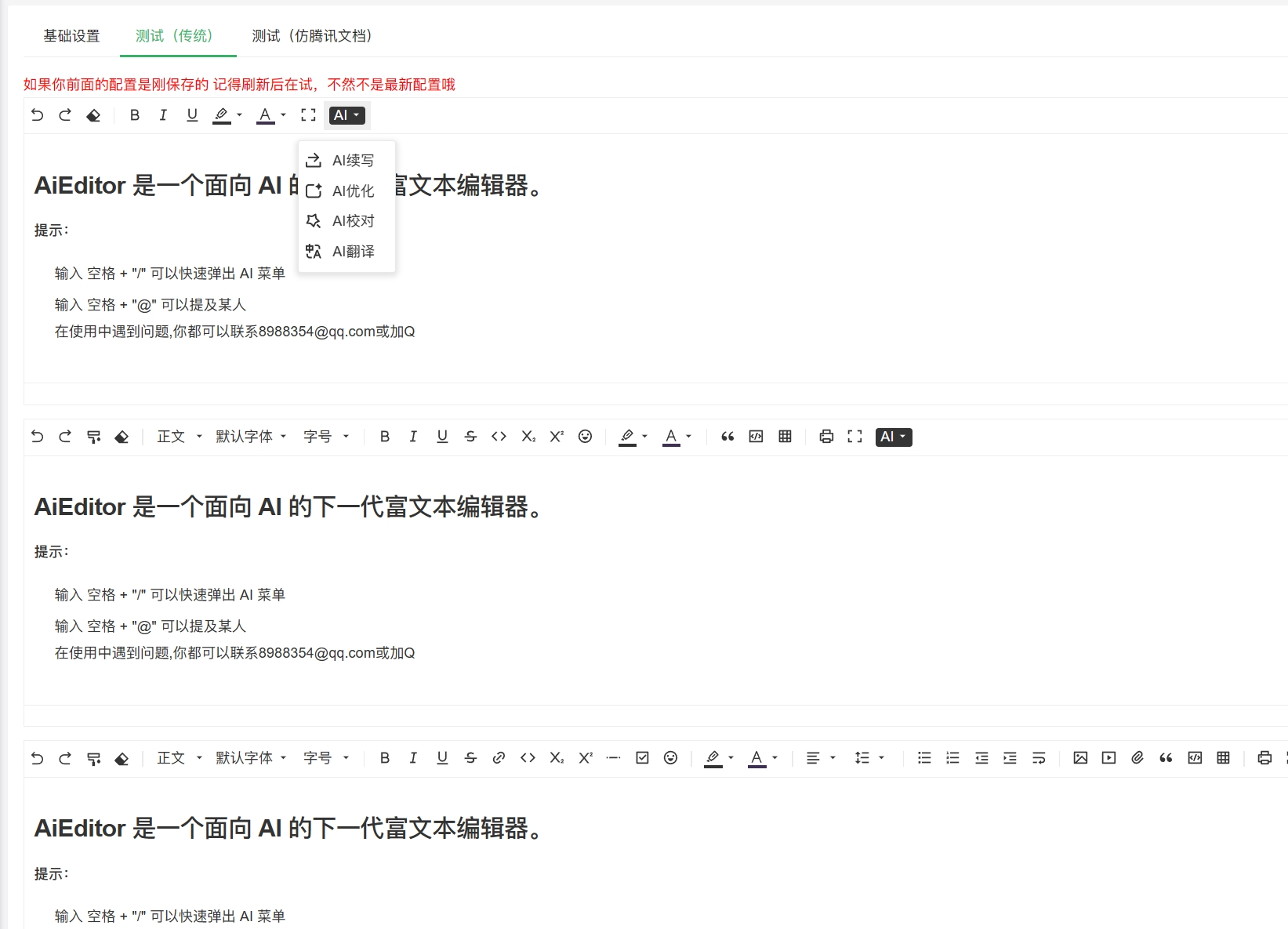The height and width of the screenshot is (929, 1288).
Task: Open text alignment options in bottom editor
Action: coord(821,758)
